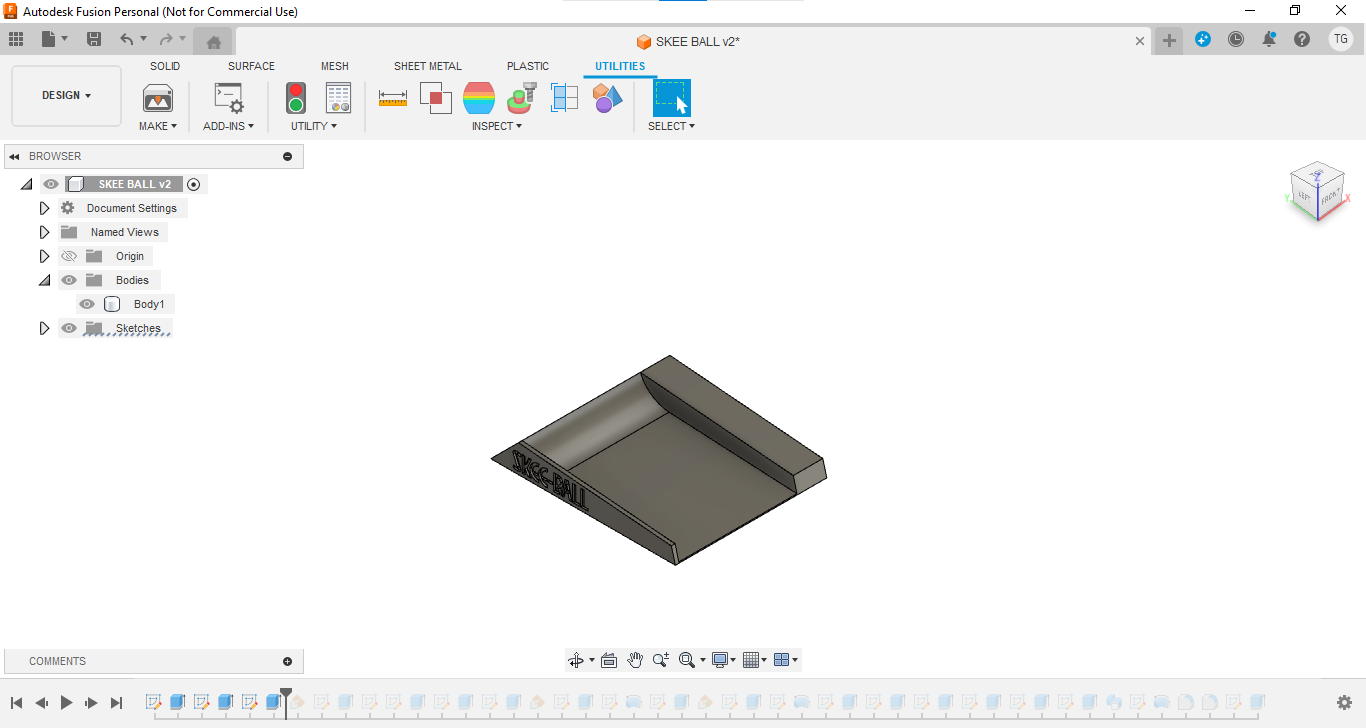This screenshot has width=1366, height=728.
Task: Toggle visibility of SKEE BALL v2 component
Action: (51, 184)
